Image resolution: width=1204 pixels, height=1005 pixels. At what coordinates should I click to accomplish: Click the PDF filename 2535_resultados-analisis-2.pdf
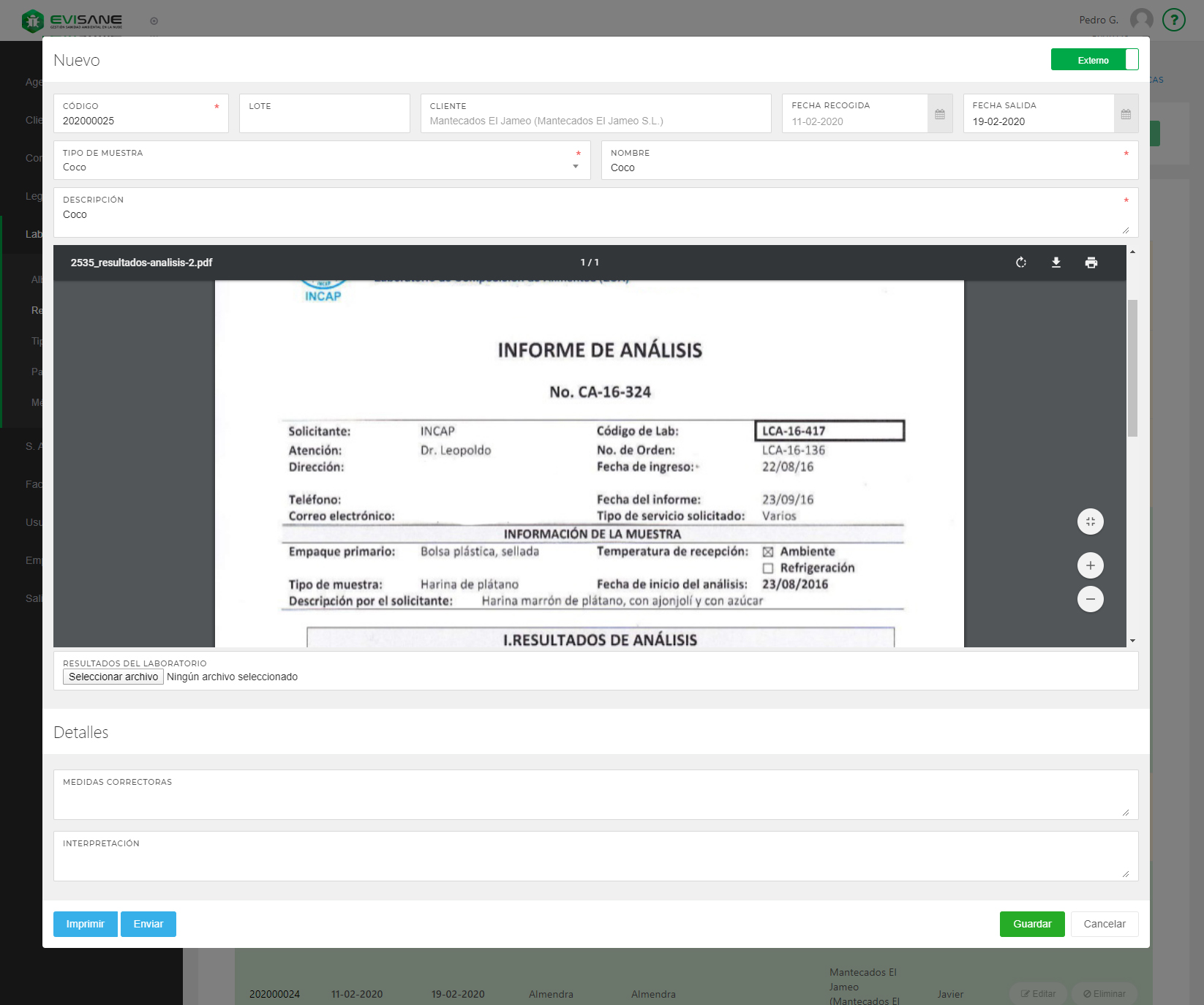pos(141,263)
